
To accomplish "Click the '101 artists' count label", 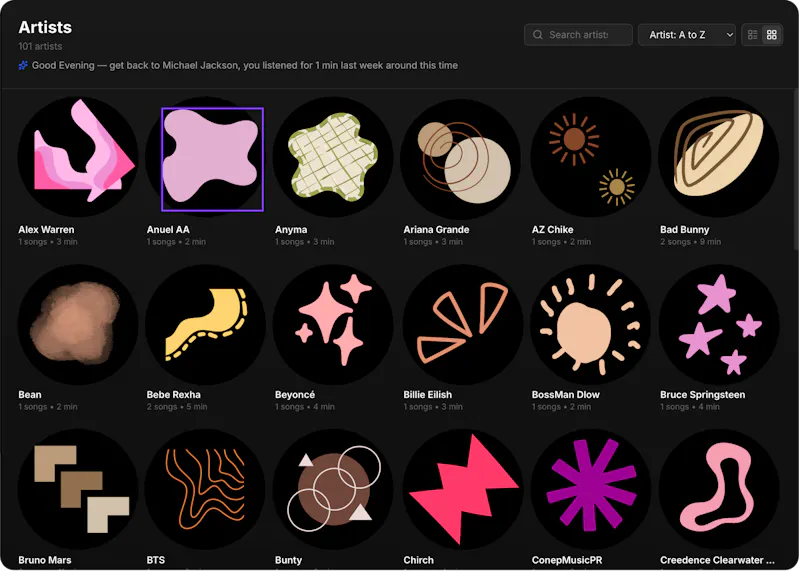I will (40, 46).
